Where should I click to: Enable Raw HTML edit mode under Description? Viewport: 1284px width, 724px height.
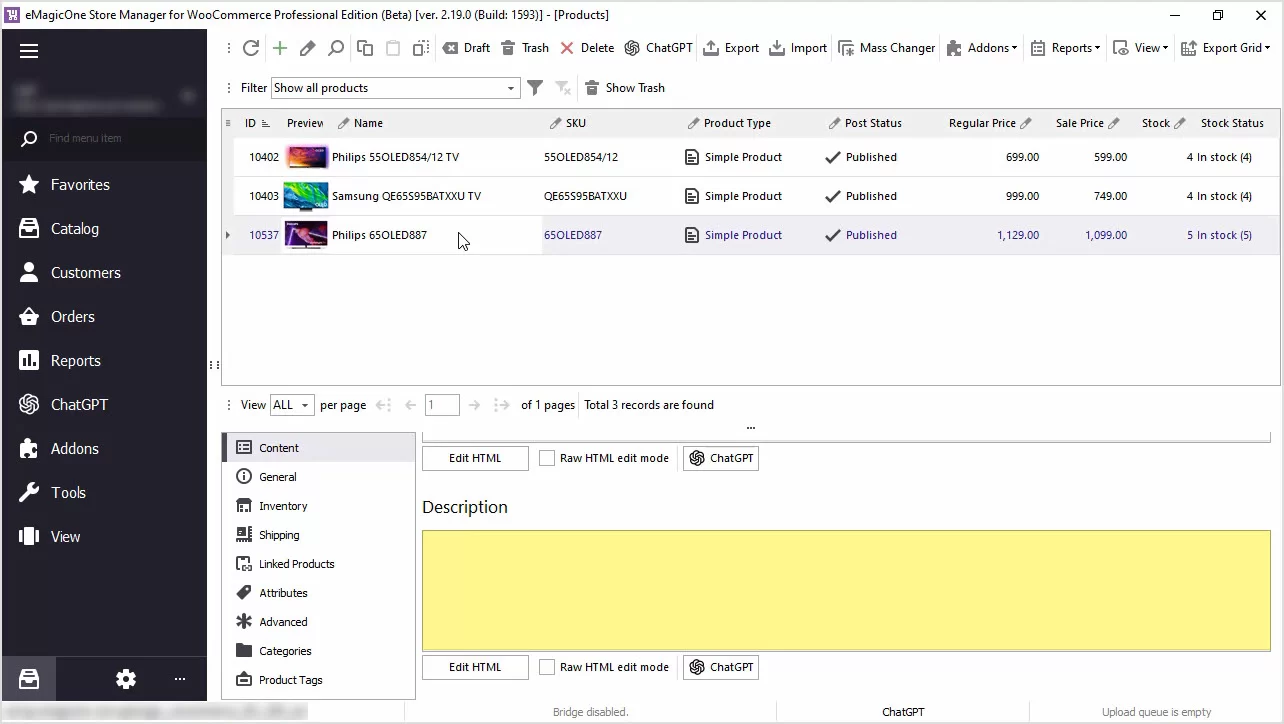pyautogui.click(x=547, y=667)
